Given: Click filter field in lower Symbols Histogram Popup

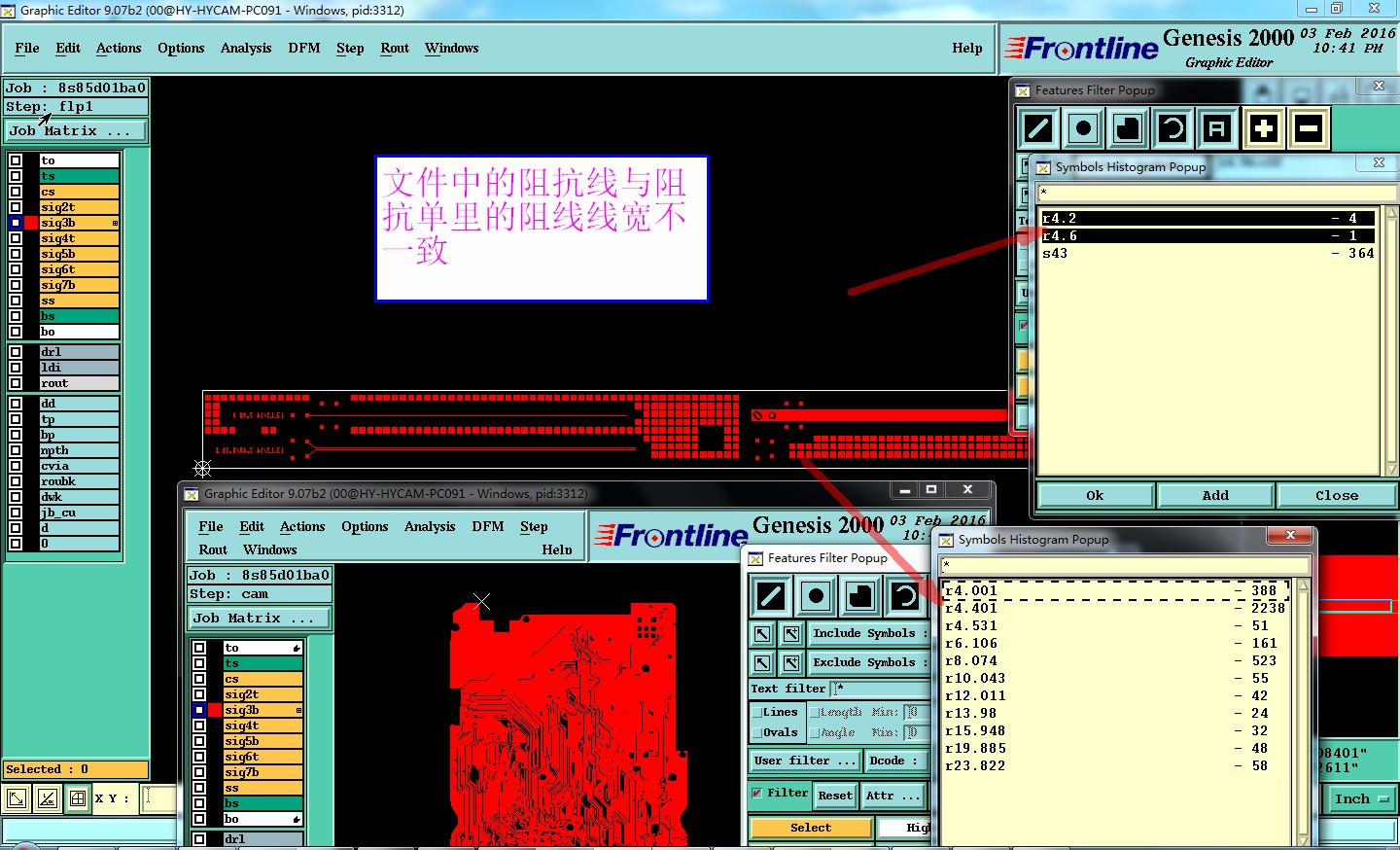Looking at the screenshot, I should pos(1124,564).
